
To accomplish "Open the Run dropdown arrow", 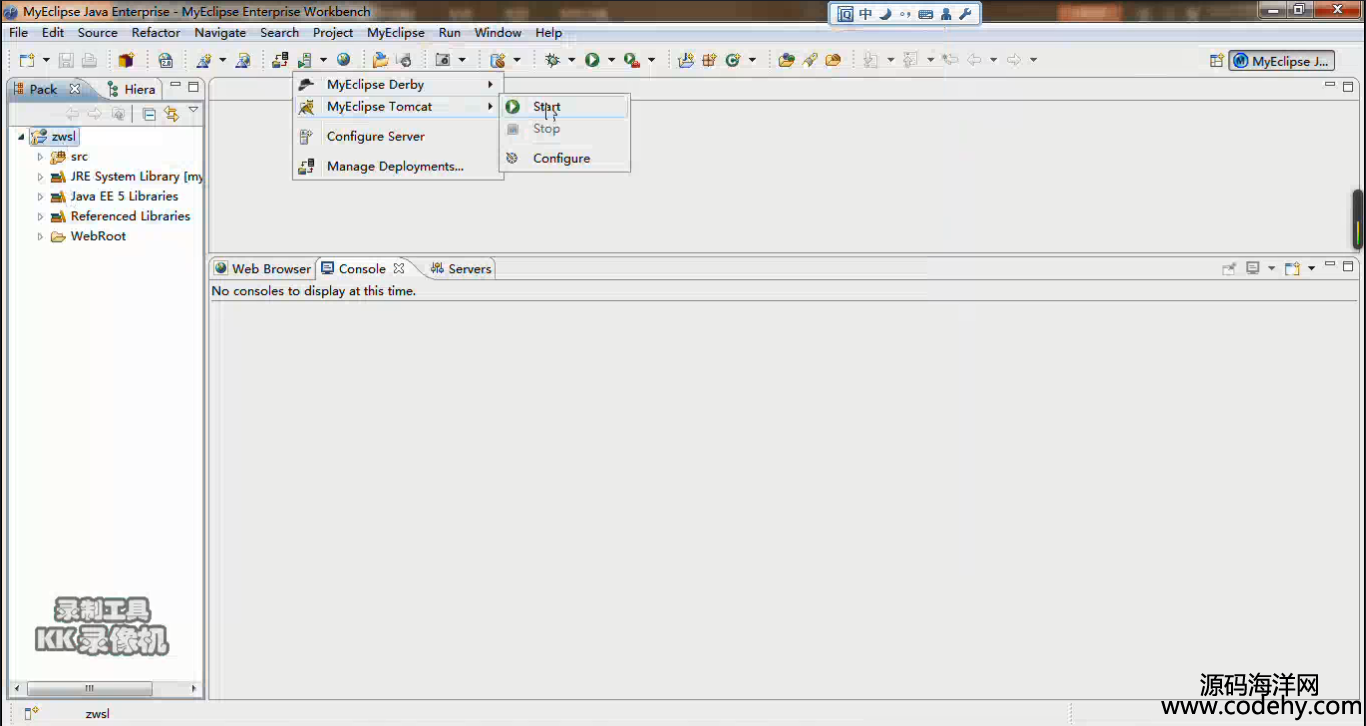I will point(611,60).
